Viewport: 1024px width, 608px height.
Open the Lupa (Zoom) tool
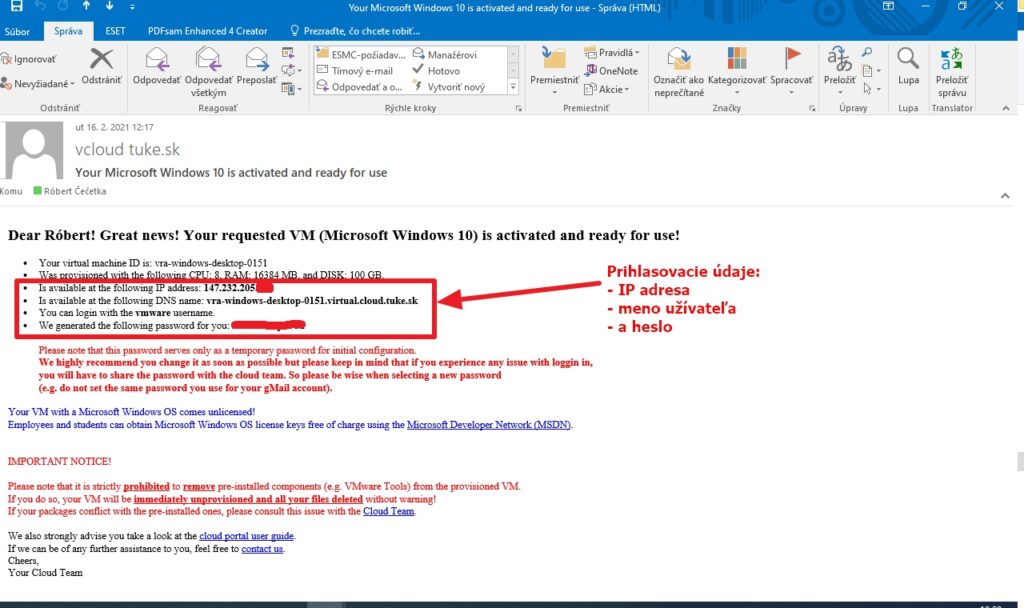point(907,60)
